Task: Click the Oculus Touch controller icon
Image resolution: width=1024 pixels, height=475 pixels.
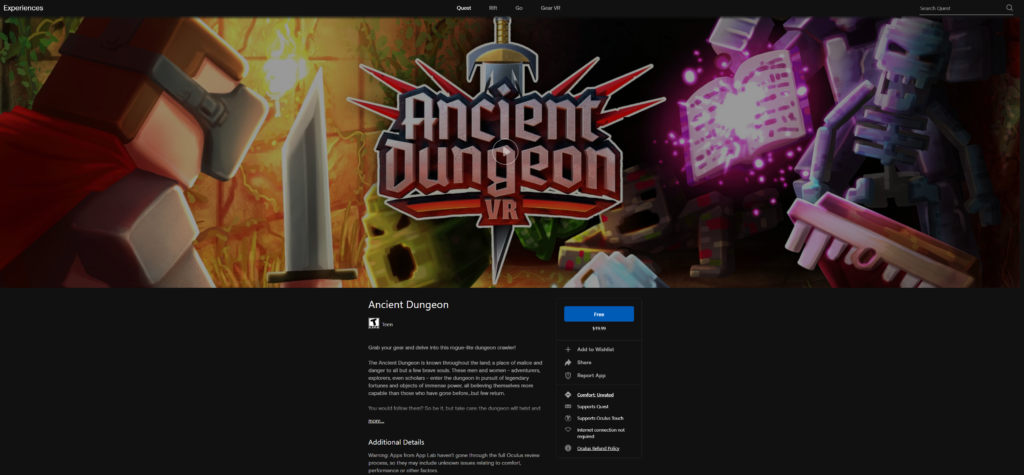Action: [568, 418]
